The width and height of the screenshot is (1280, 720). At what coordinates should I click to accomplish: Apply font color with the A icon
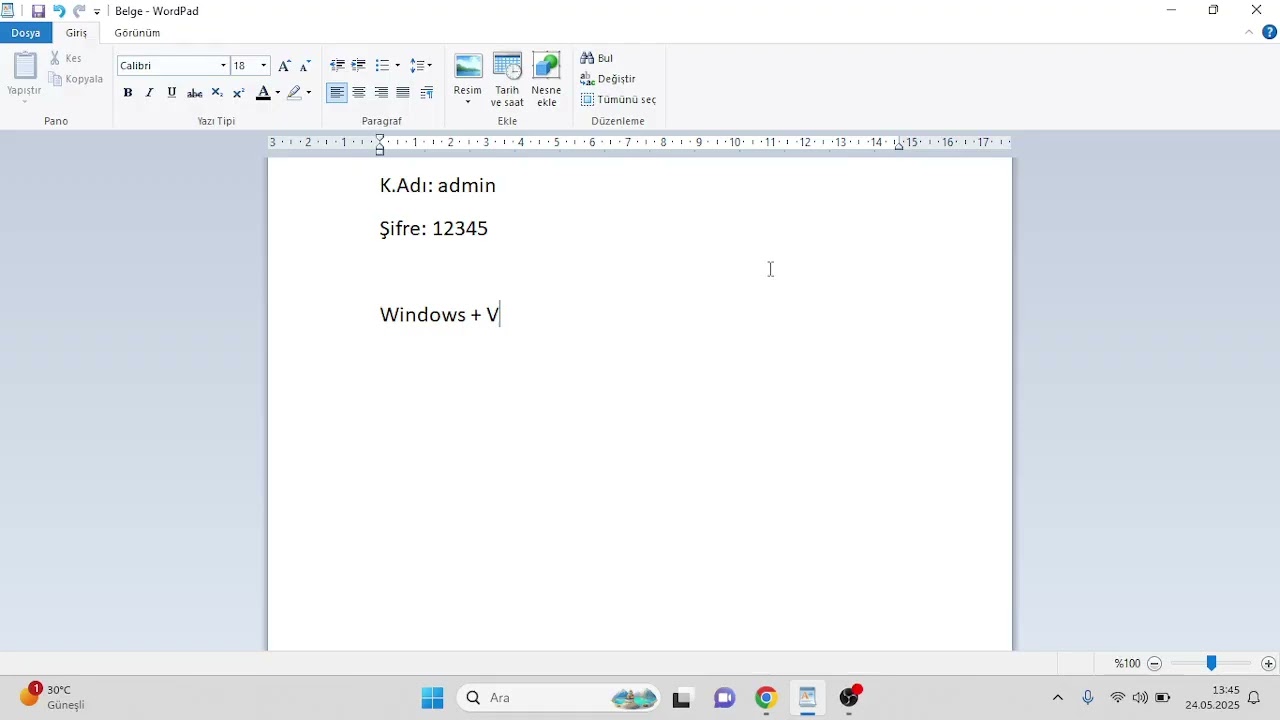pos(263,93)
